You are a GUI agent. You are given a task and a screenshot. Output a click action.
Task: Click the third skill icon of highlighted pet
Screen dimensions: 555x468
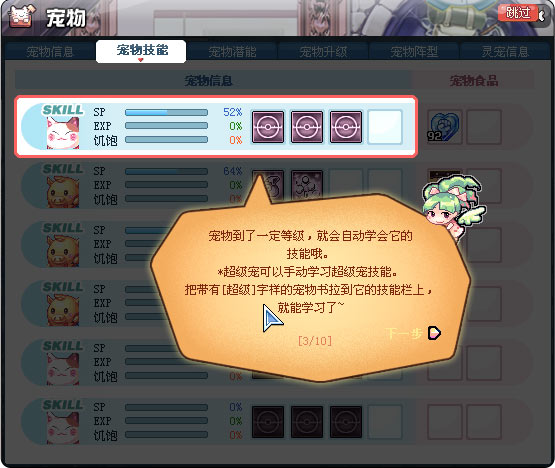[x=346, y=127]
